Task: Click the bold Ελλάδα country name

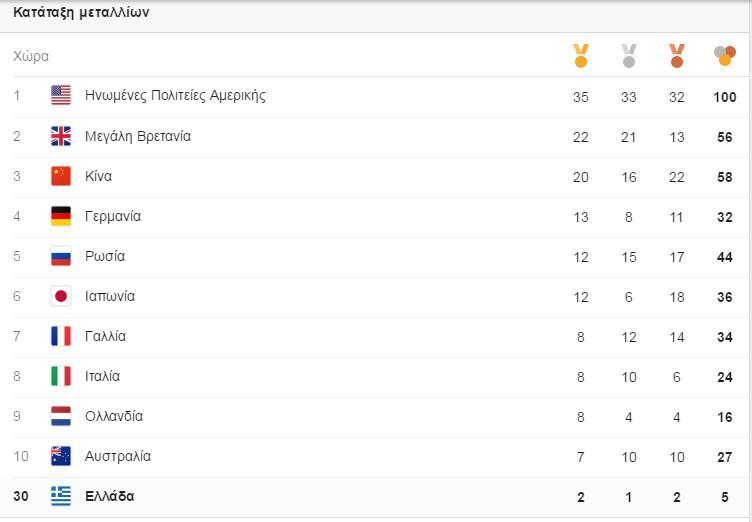Action: click(110, 496)
